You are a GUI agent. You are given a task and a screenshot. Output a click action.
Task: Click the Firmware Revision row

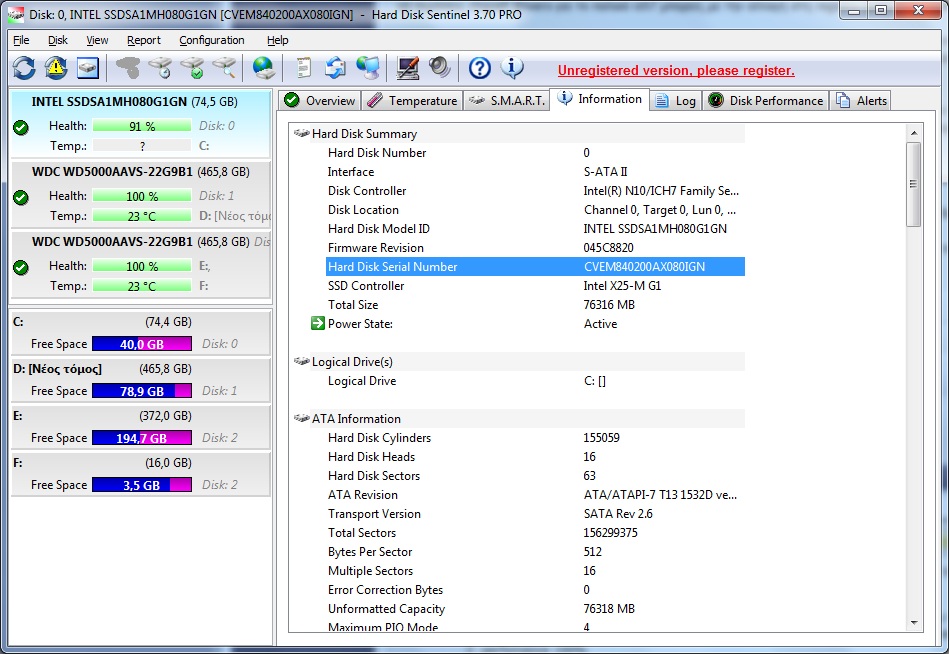click(535, 247)
